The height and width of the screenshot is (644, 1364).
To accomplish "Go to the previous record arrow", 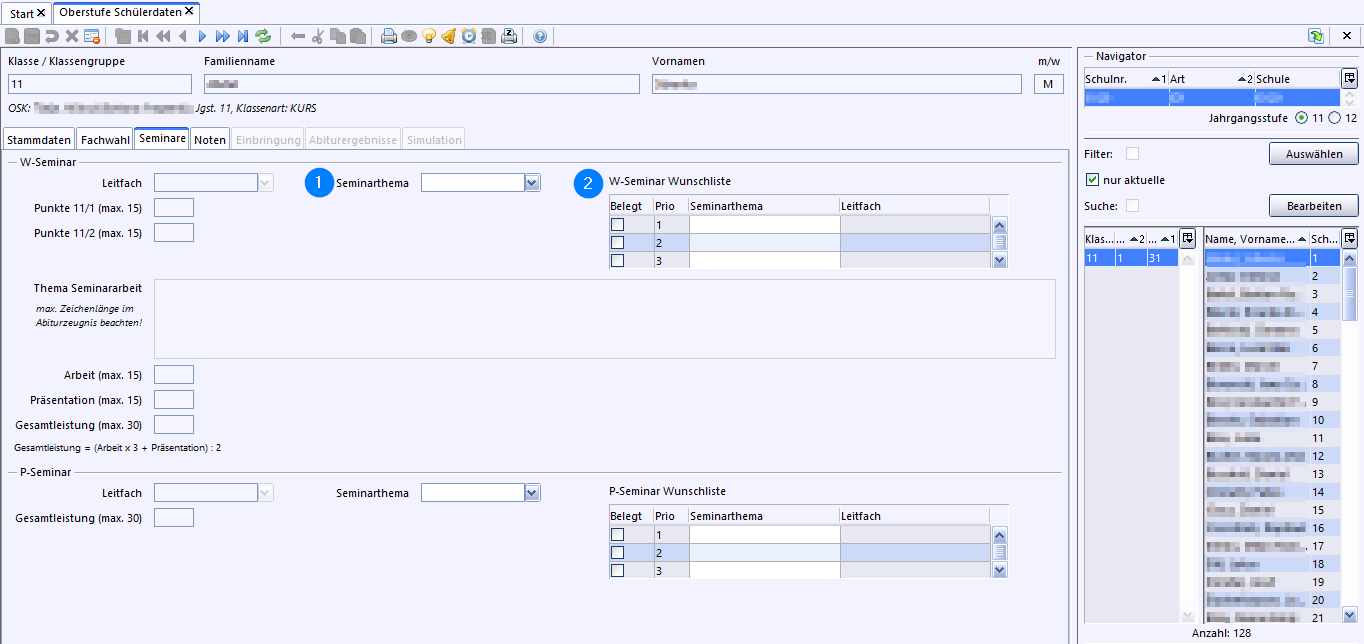I will [183, 36].
